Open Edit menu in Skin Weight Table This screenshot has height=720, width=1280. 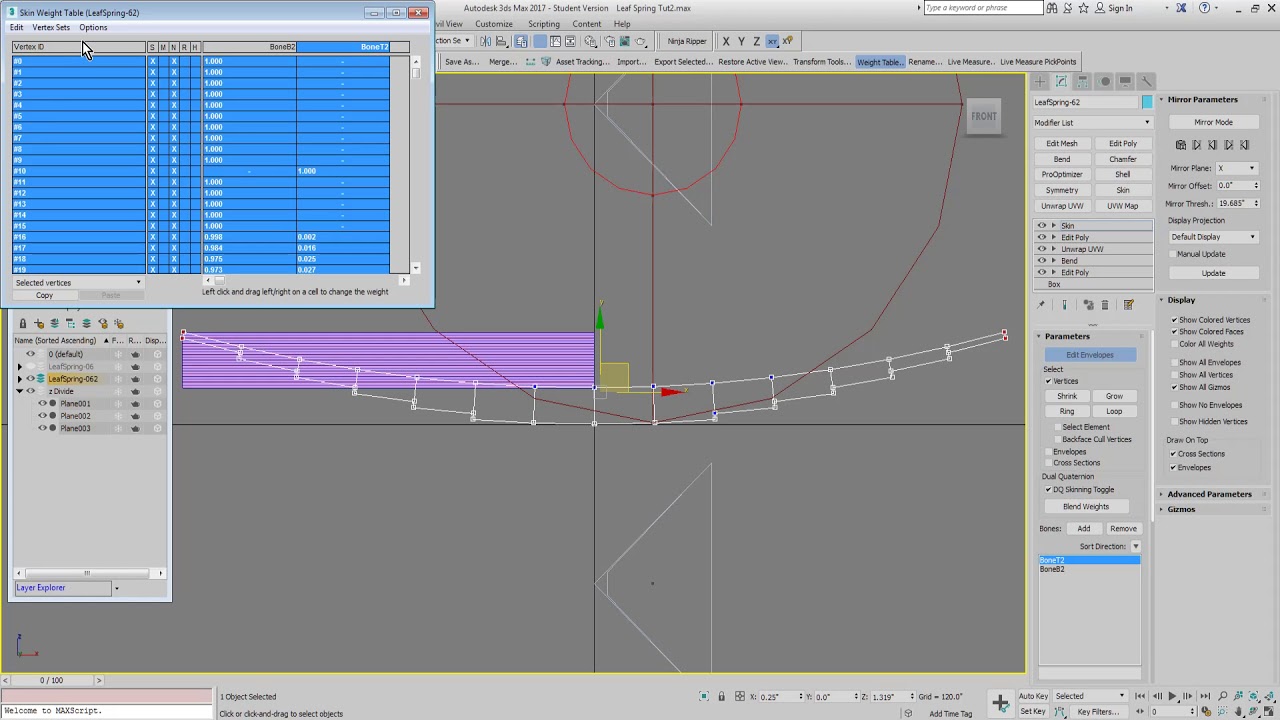(16, 27)
